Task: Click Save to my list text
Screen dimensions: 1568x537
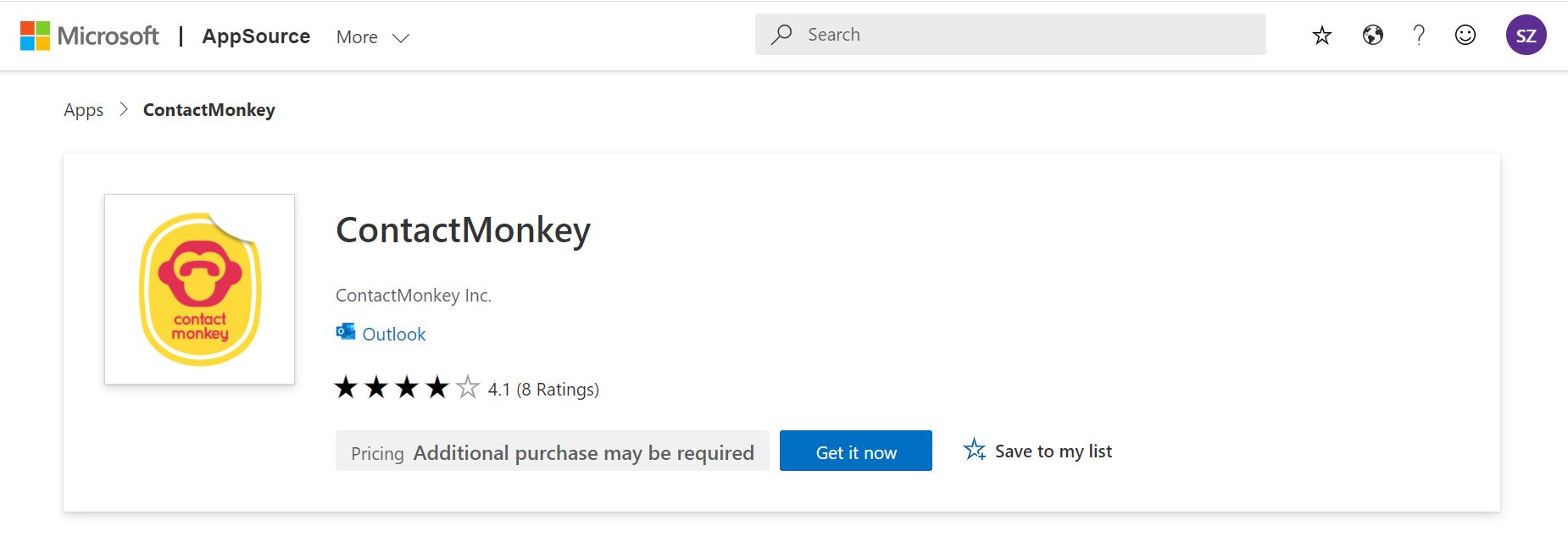Action: (1054, 451)
